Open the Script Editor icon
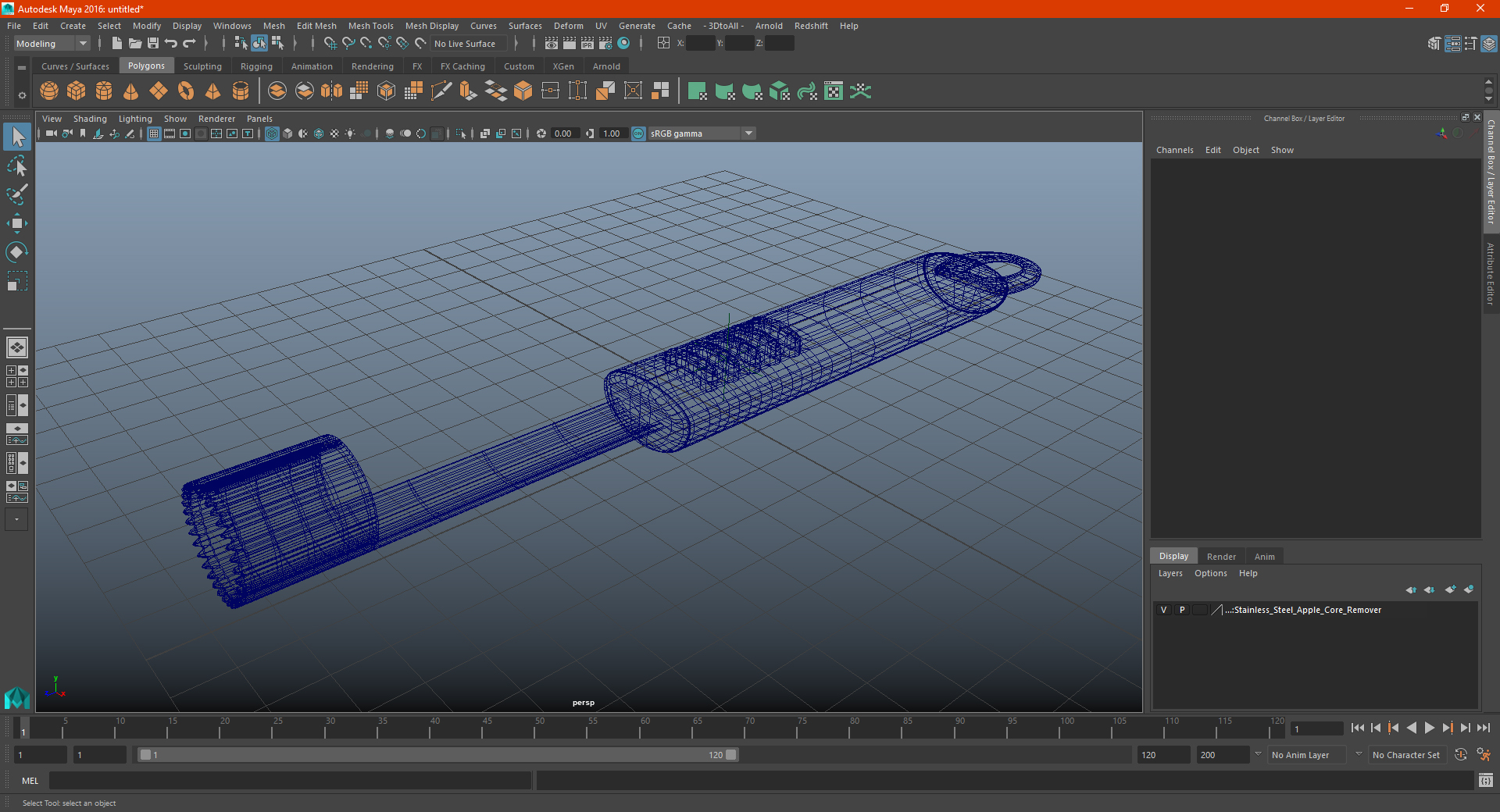1500x812 pixels. pyautogui.click(x=1486, y=780)
